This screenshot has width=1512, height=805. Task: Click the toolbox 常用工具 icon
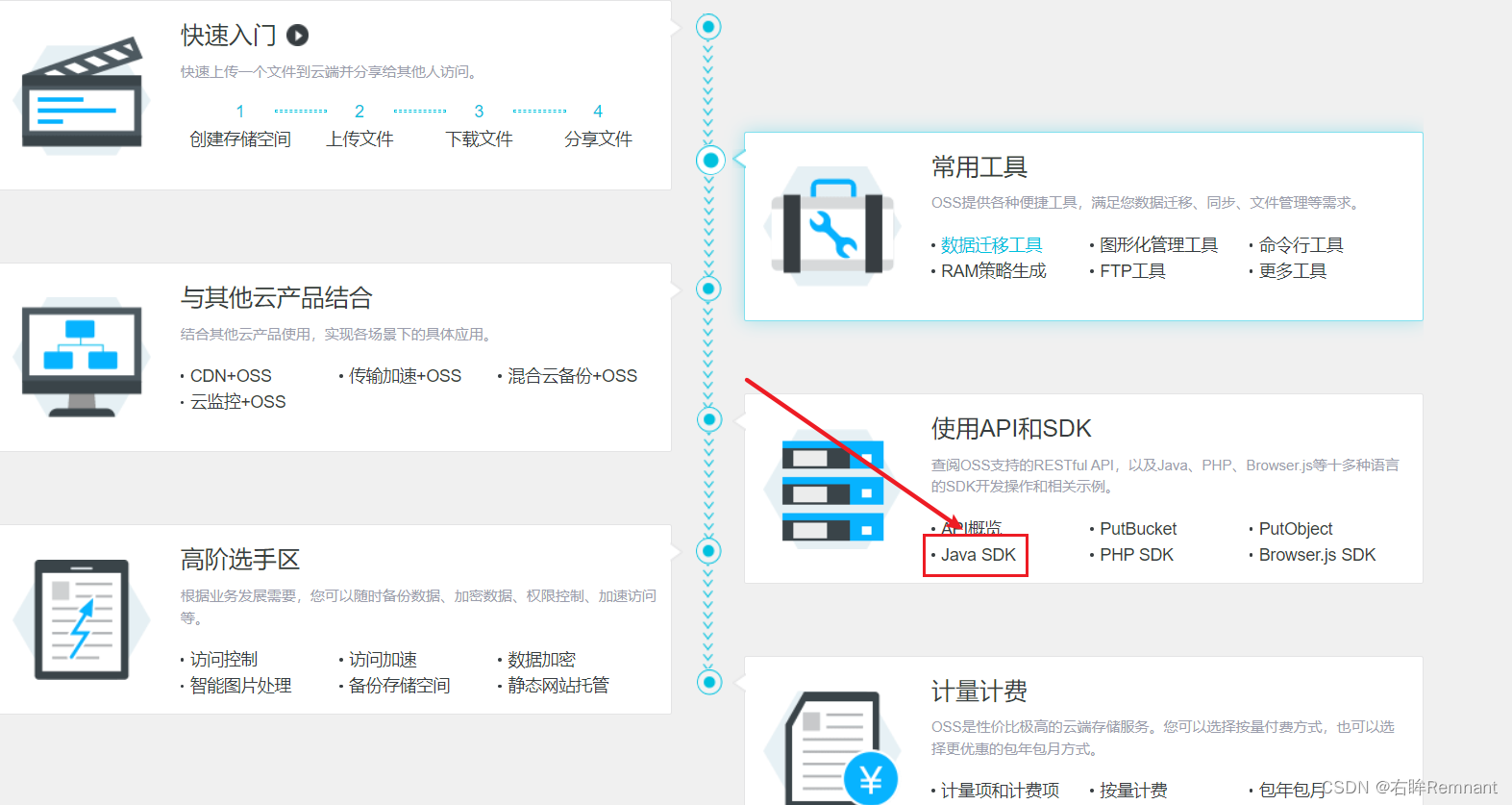(x=832, y=227)
